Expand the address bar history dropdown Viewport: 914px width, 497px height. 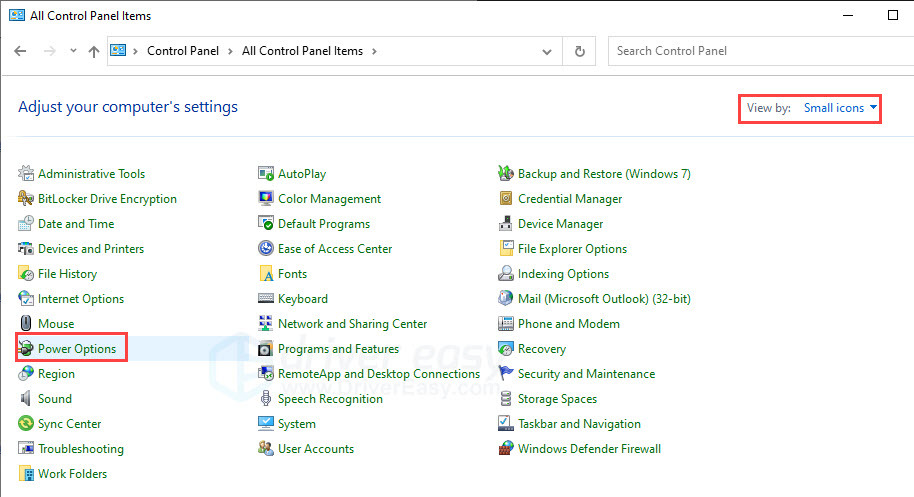coord(547,51)
